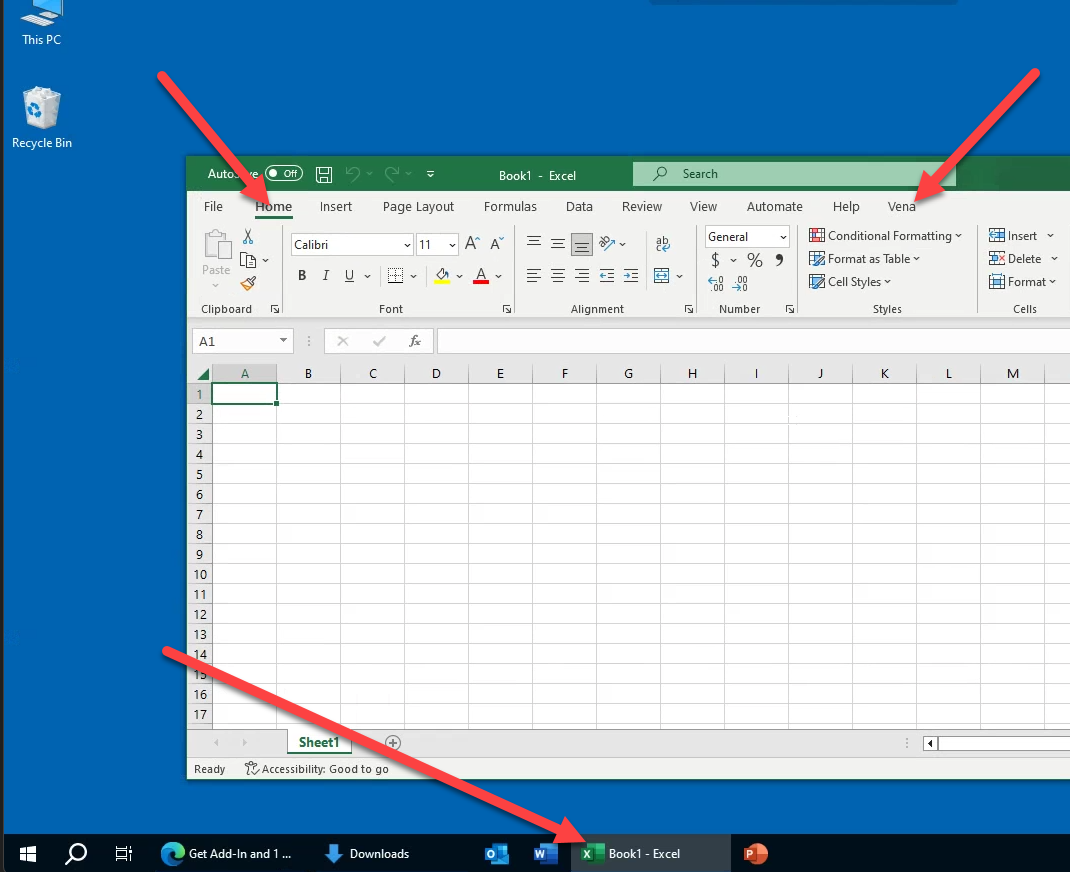Open the Calibri font name dropdown

pos(407,245)
